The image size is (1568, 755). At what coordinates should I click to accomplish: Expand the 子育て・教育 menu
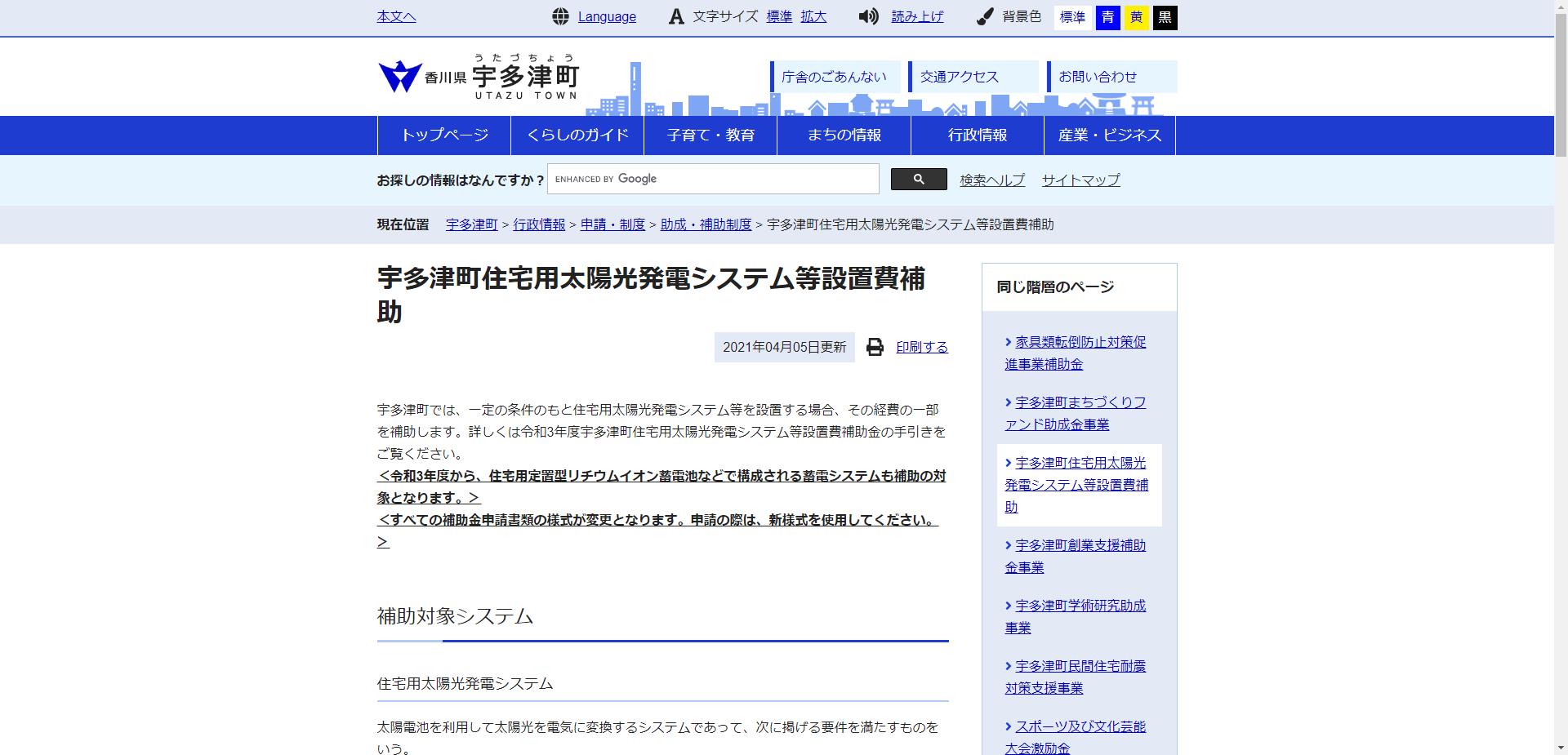[x=710, y=135]
